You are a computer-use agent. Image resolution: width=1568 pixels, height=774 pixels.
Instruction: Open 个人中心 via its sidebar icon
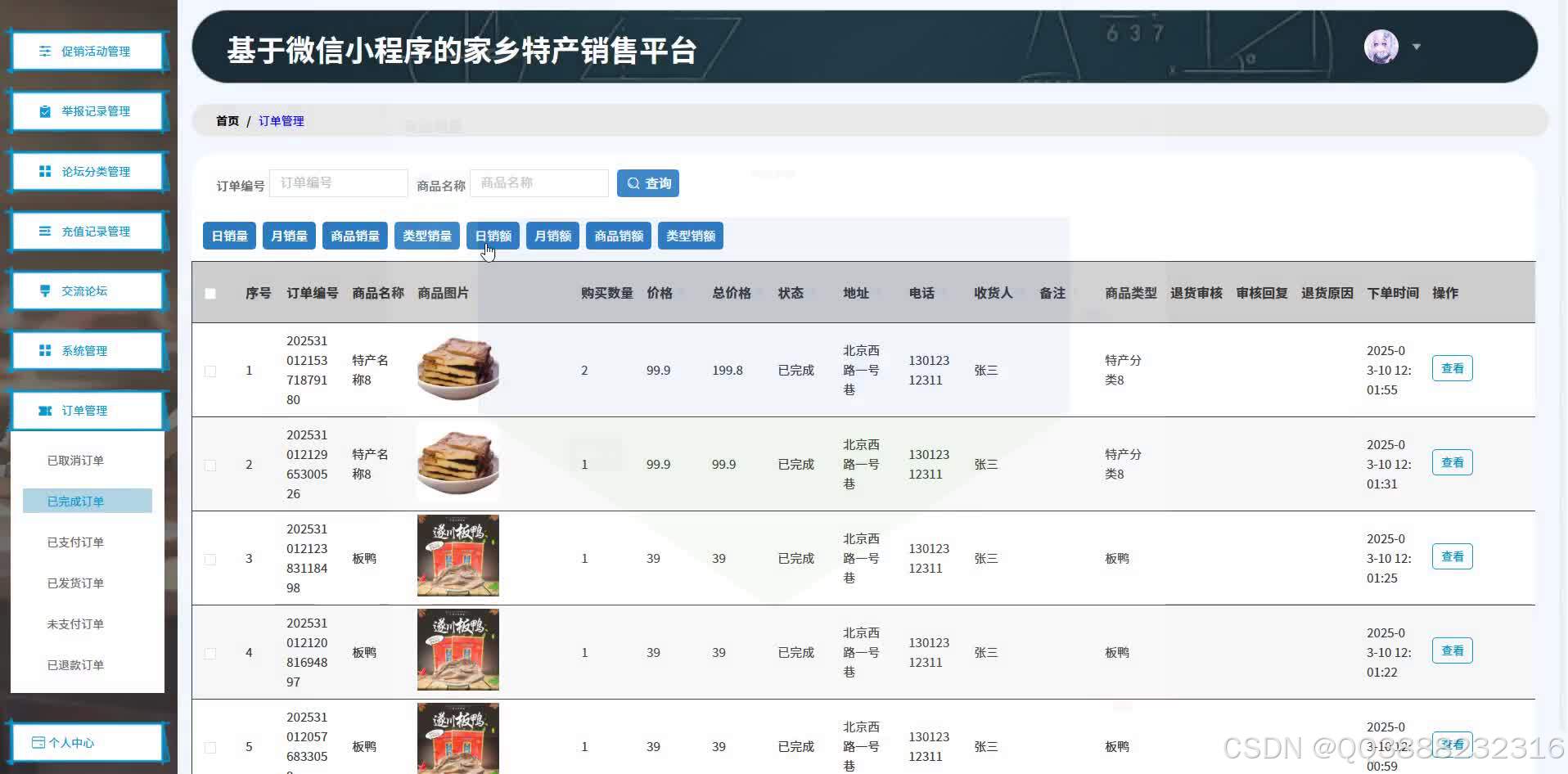click(x=38, y=741)
